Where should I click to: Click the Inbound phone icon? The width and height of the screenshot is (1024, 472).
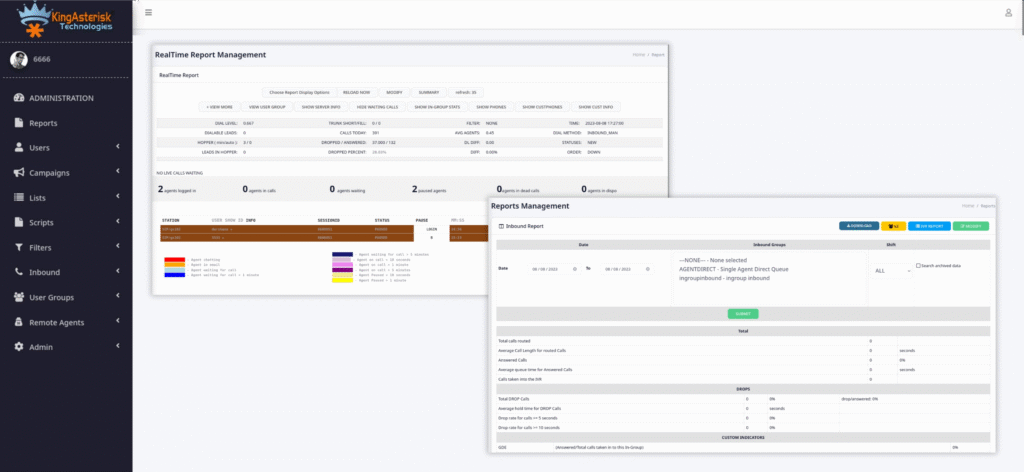[18, 272]
